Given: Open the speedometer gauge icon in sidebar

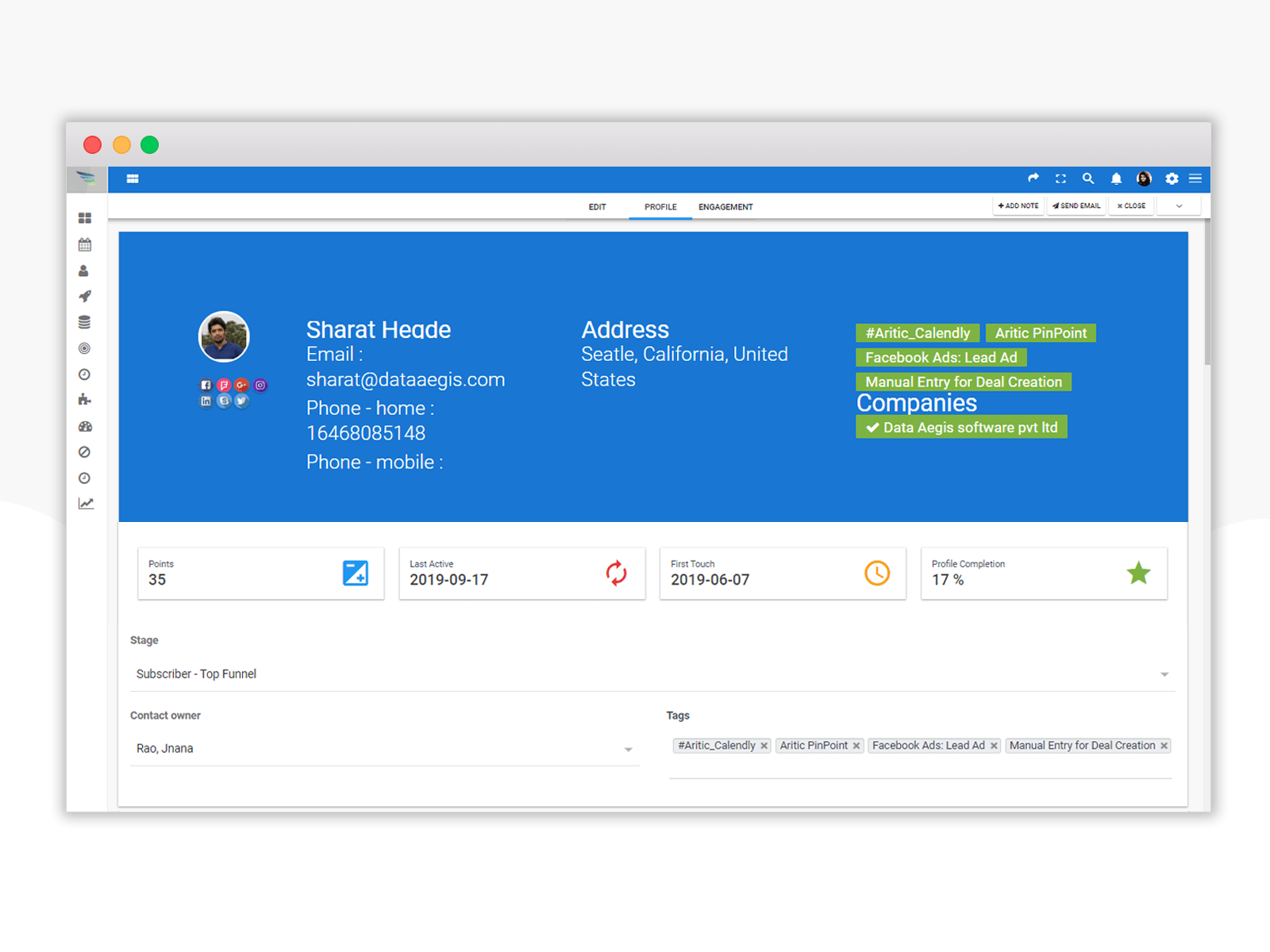Looking at the screenshot, I should coord(85,426).
